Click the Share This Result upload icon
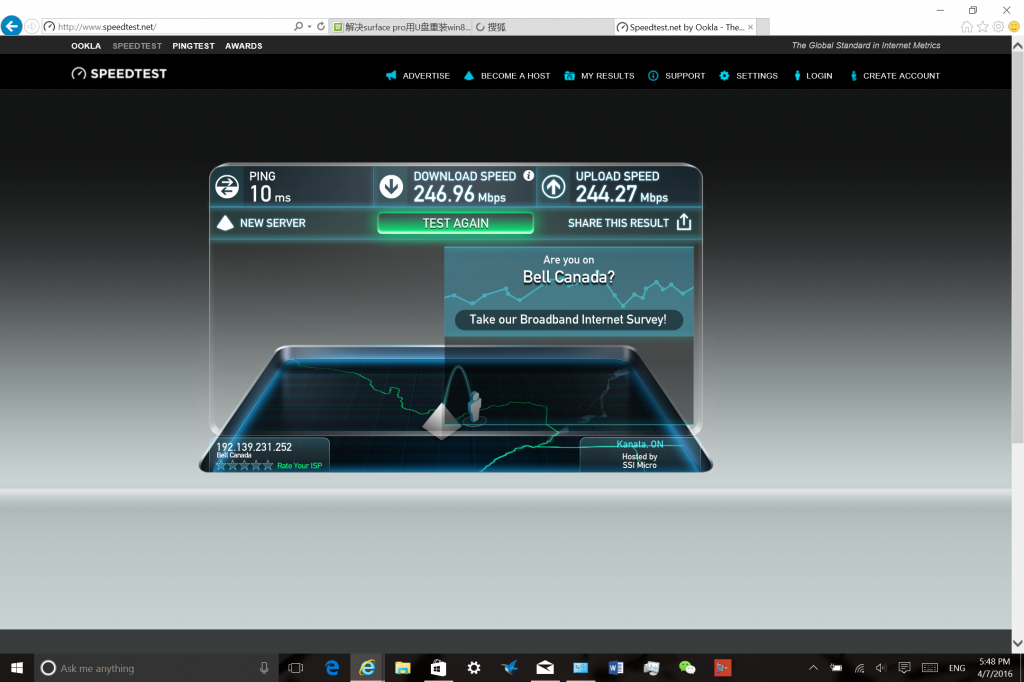The height and width of the screenshot is (682, 1024). (x=684, y=222)
